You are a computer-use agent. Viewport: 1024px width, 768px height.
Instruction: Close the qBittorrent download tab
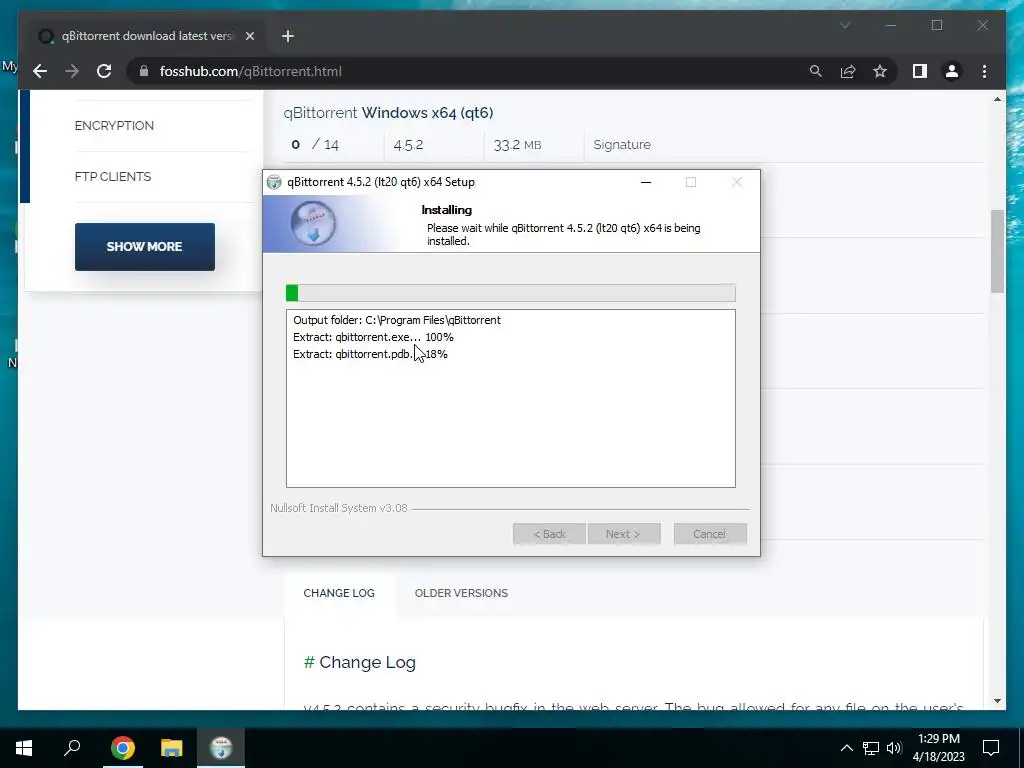coord(249,36)
